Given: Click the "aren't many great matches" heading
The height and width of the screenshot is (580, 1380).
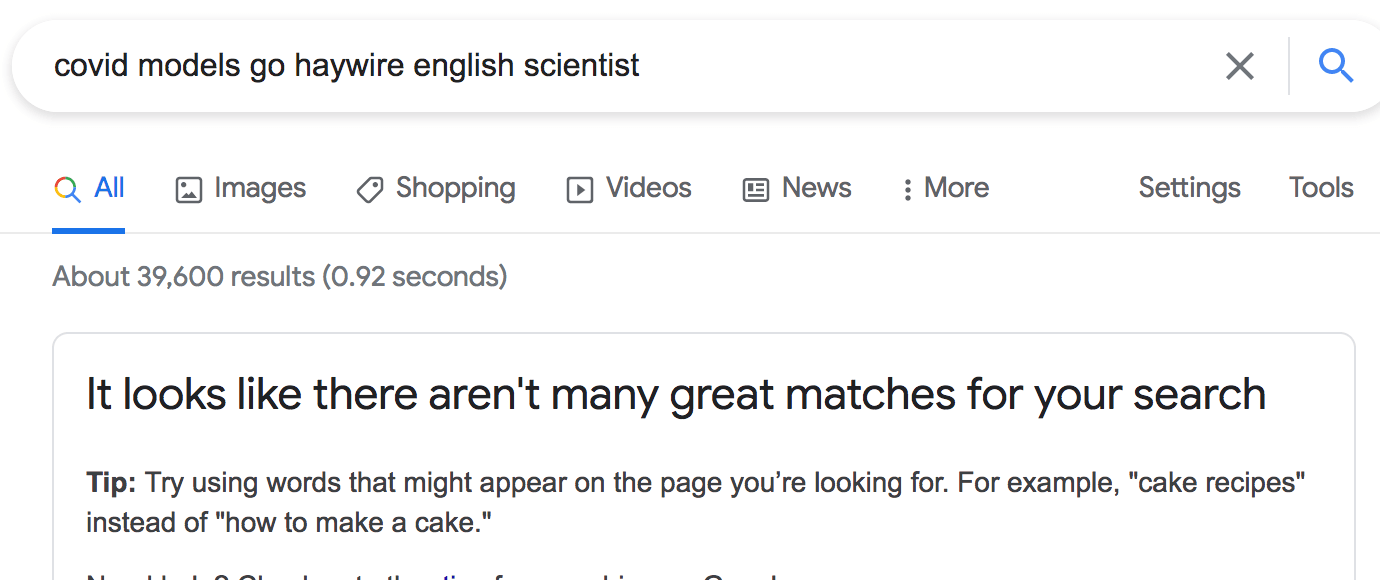Looking at the screenshot, I should pyautogui.click(x=675, y=395).
